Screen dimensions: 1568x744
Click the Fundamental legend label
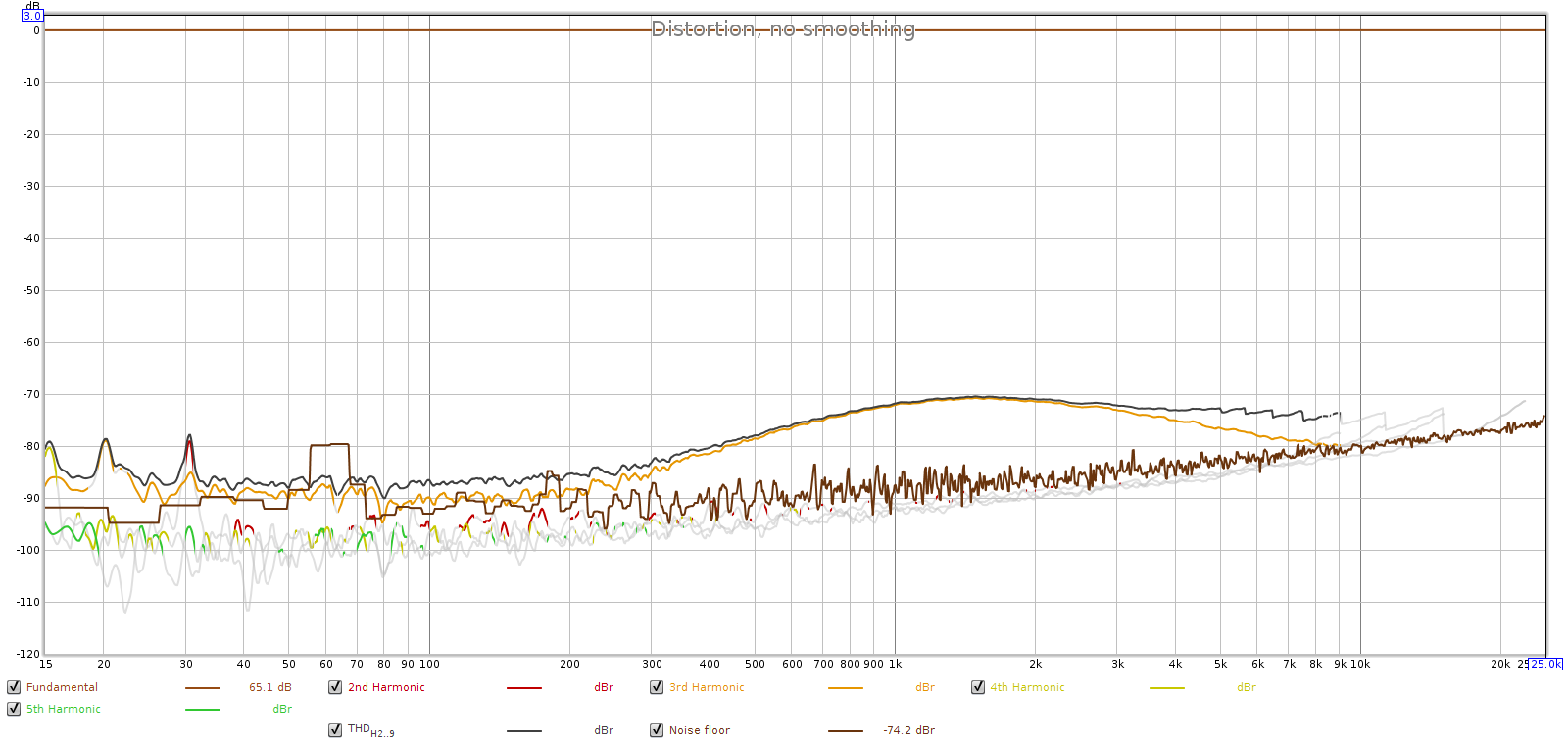(62, 687)
